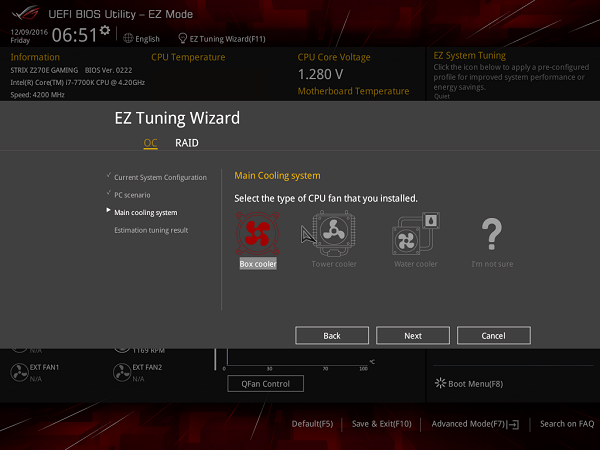Pick the Water cooler icon

416,234
